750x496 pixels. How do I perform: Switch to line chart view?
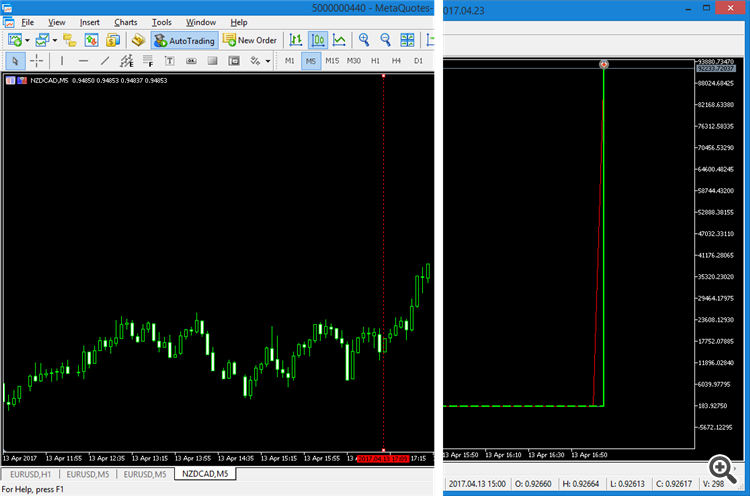point(339,40)
